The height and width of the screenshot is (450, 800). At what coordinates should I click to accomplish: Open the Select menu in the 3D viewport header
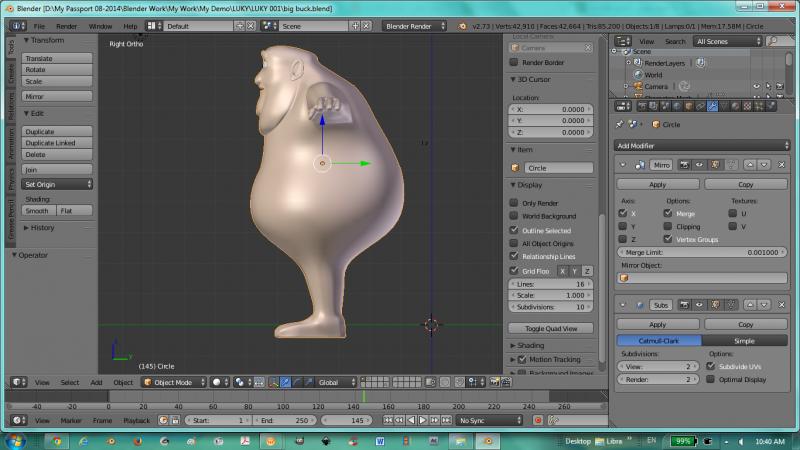click(x=69, y=382)
